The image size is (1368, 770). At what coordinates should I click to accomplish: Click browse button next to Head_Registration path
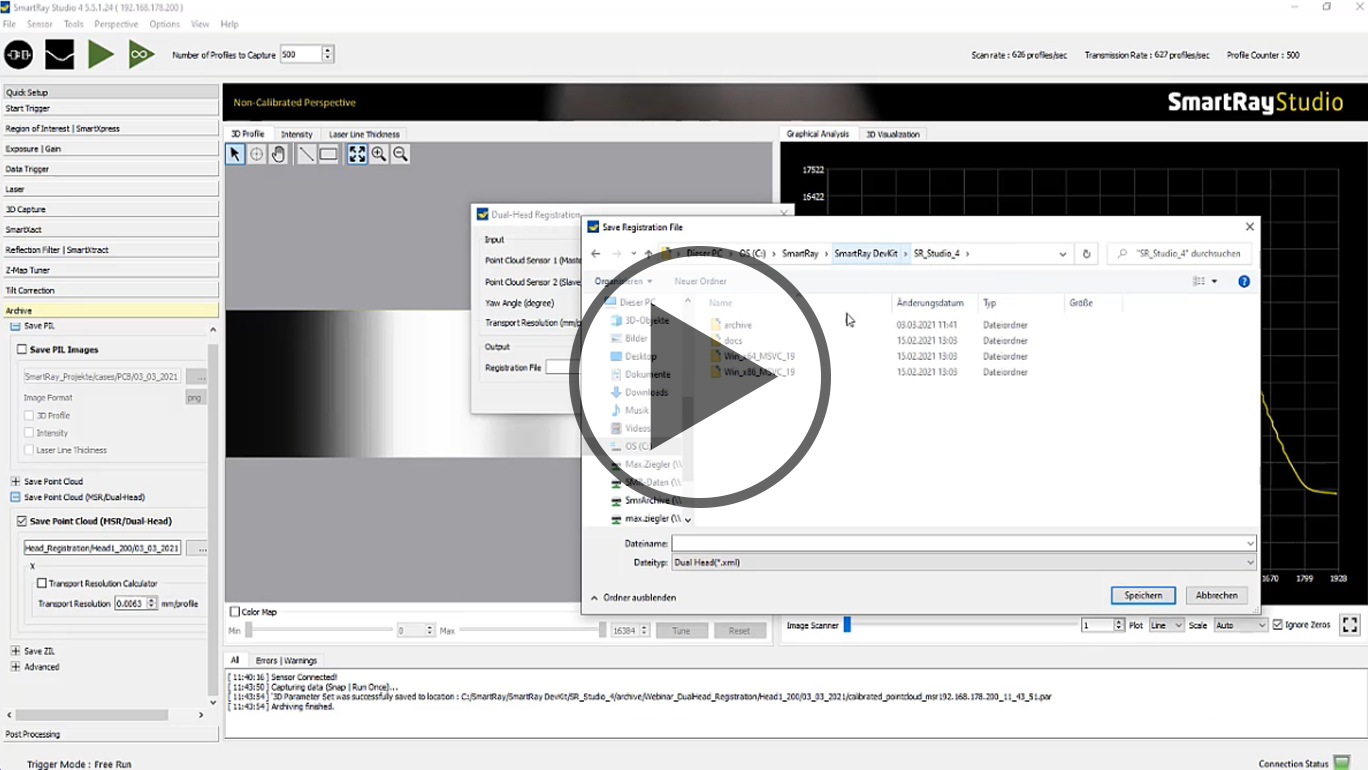pos(197,548)
